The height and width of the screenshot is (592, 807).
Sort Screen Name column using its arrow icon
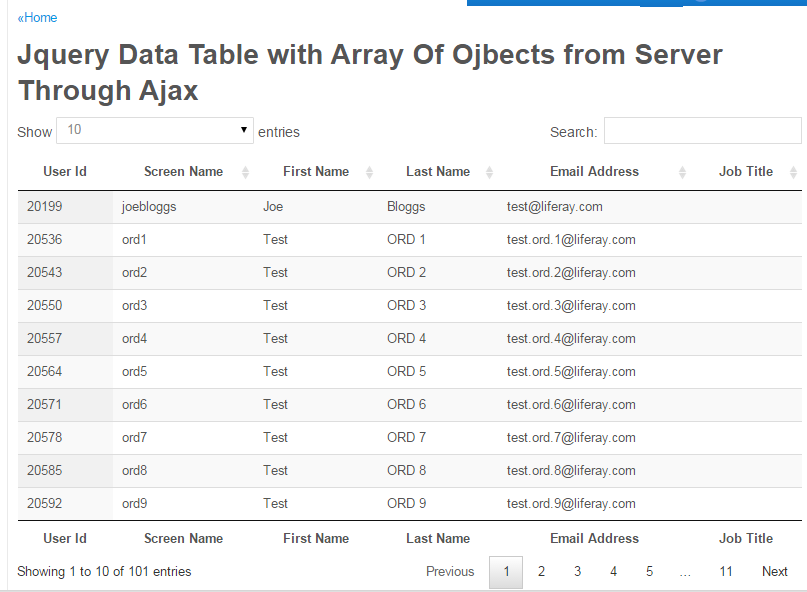tap(245, 171)
